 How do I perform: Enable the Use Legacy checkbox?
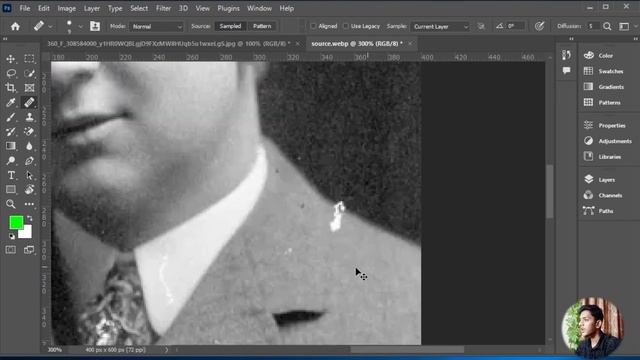point(346,26)
